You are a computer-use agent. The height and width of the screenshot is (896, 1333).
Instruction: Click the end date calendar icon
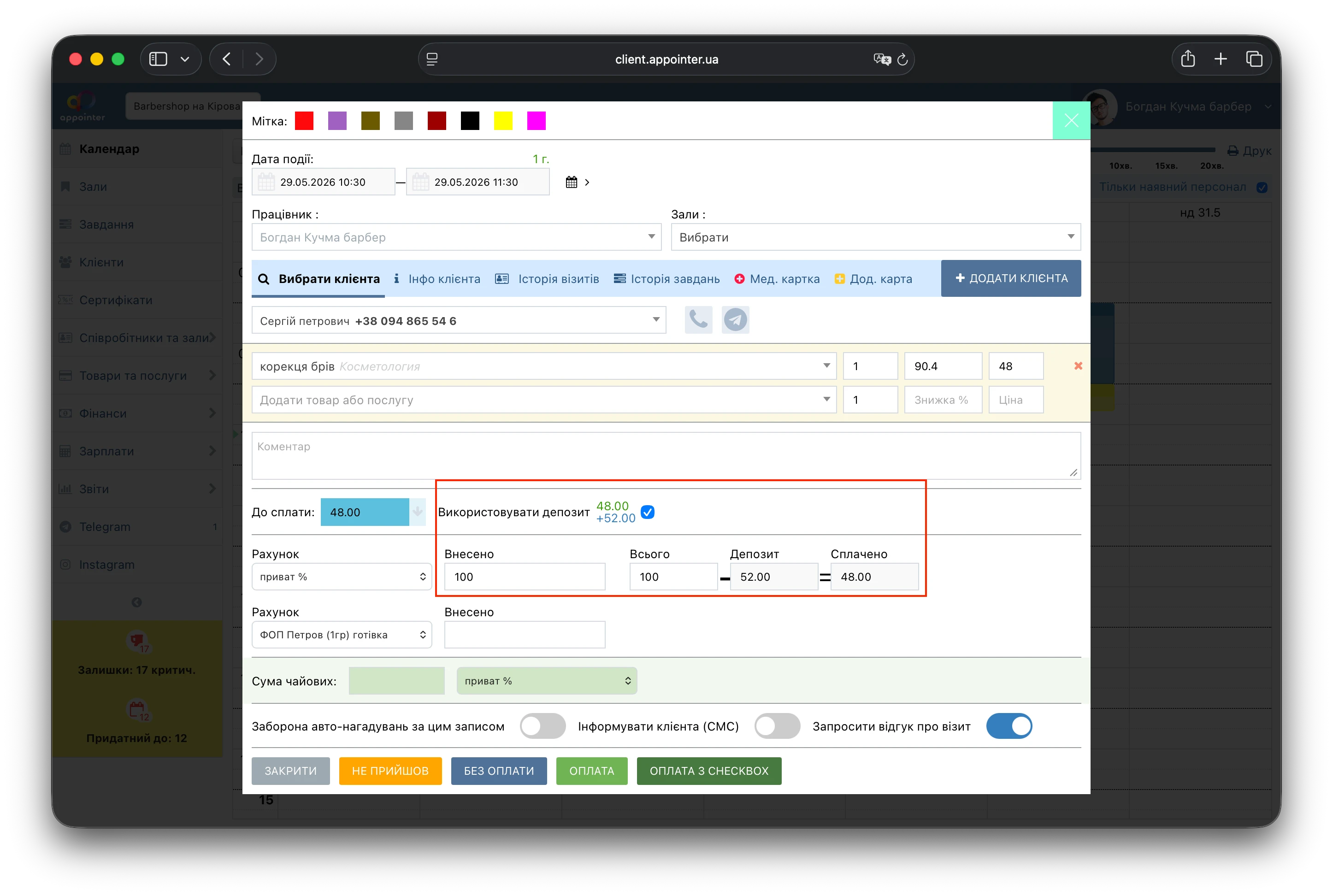click(x=420, y=182)
